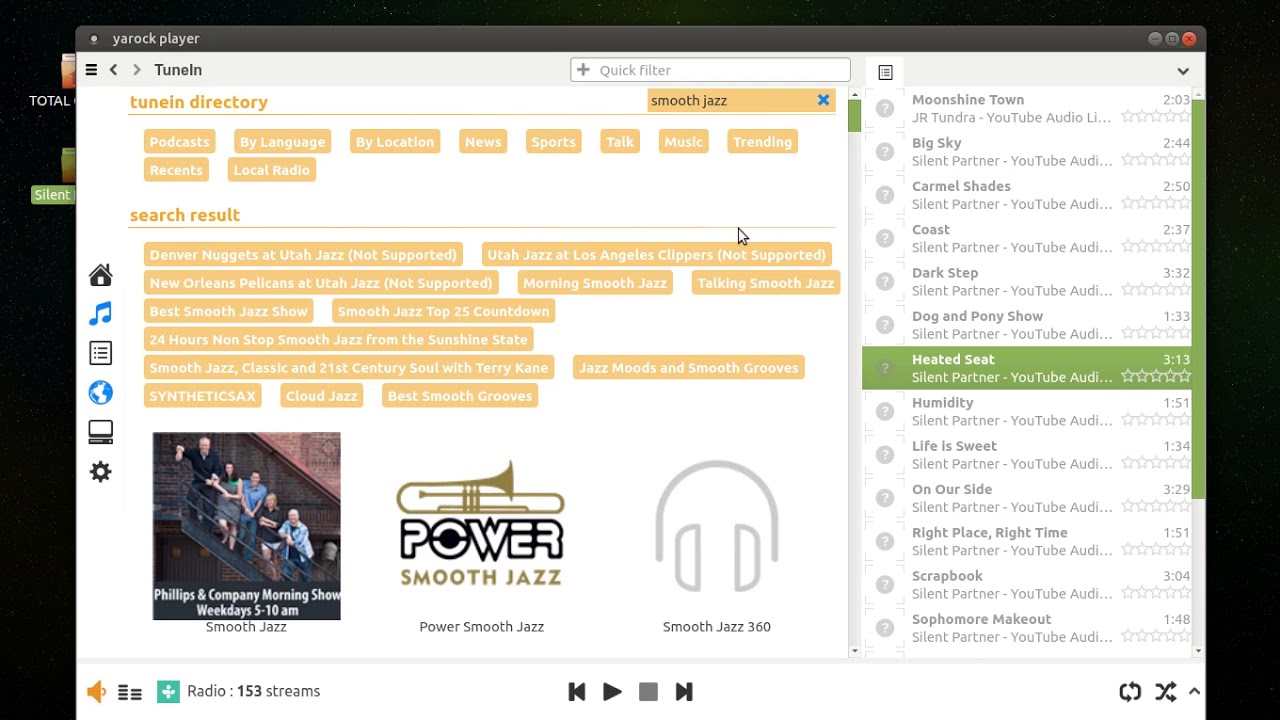Image resolution: width=1280 pixels, height=720 pixels.
Task: Open the Computer files sidebar icon
Action: pyautogui.click(x=100, y=432)
